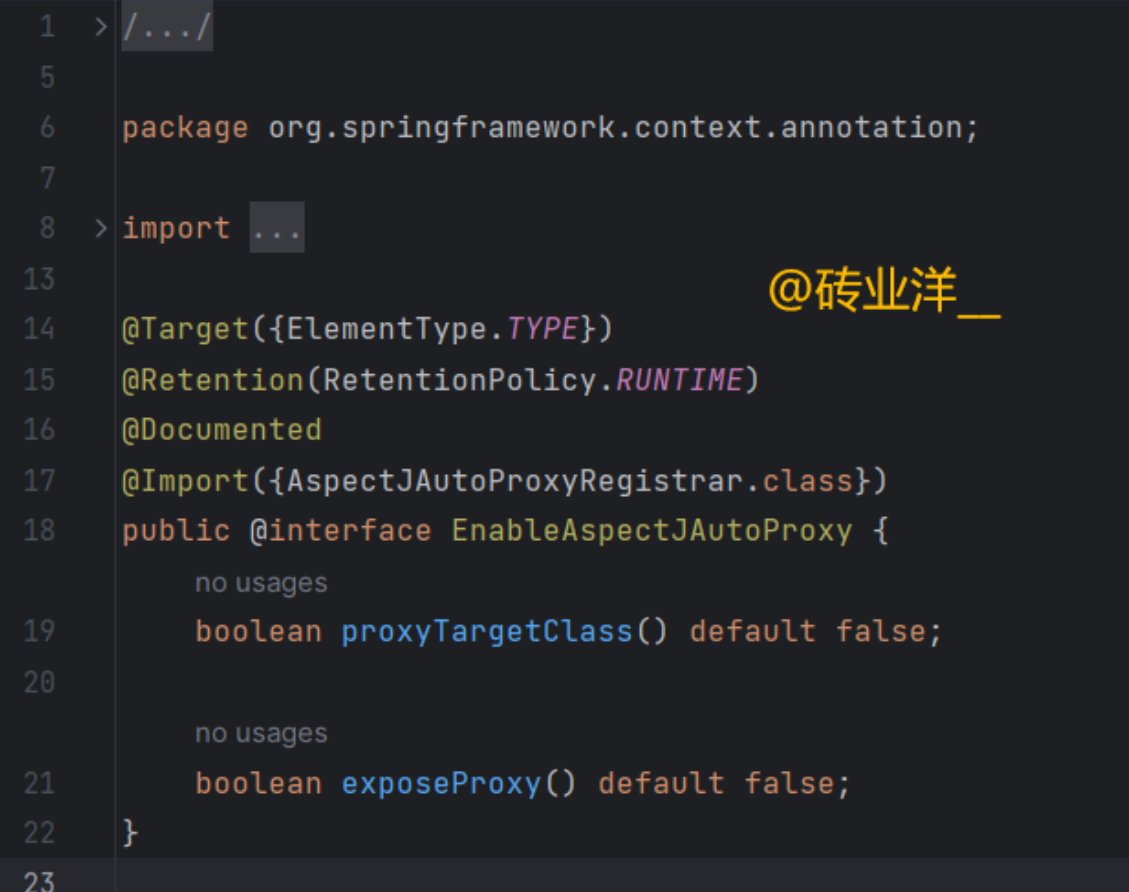Viewport: 1129px width, 892px height.
Task: Click line number 18 in the gutter
Action: coord(39,530)
